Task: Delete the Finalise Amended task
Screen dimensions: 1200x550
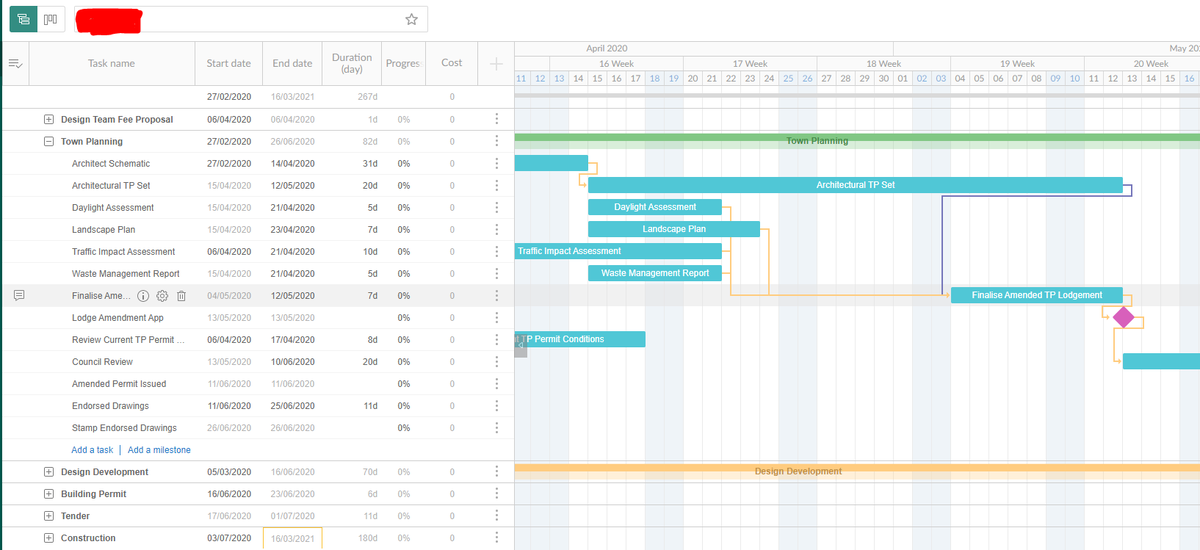Action: coord(181,296)
